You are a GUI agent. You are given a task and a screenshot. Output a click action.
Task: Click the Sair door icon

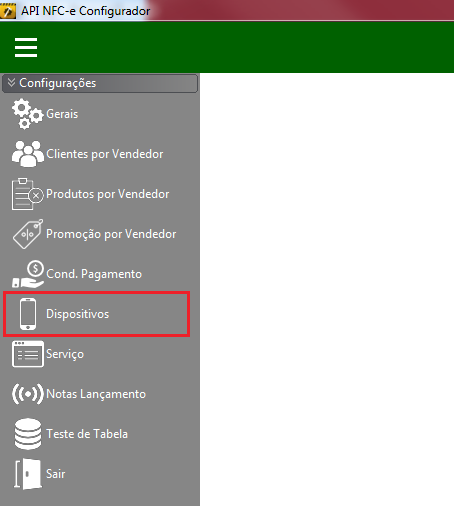pos(28,474)
